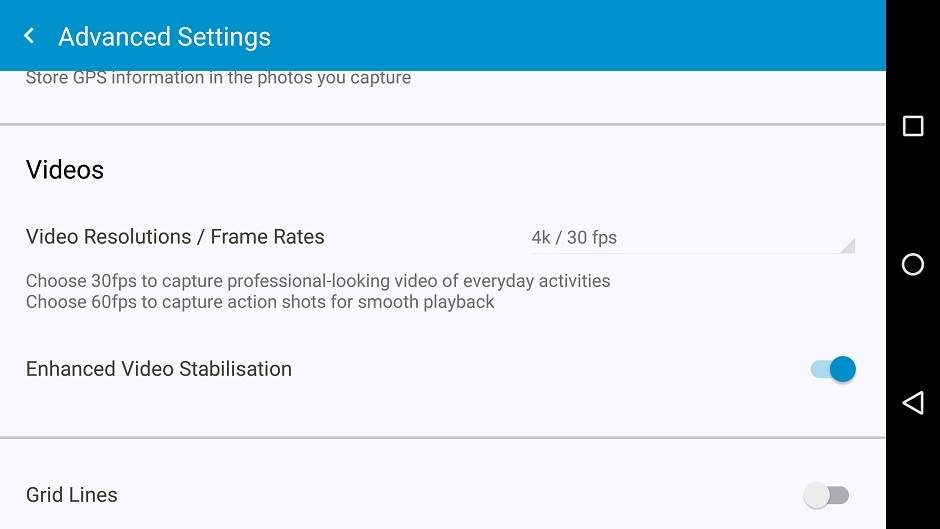Image resolution: width=940 pixels, height=529 pixels.
Task: Tap the Enhanced Video Stabilisation label
Action: pyautogui.click(x=159, y=369)
